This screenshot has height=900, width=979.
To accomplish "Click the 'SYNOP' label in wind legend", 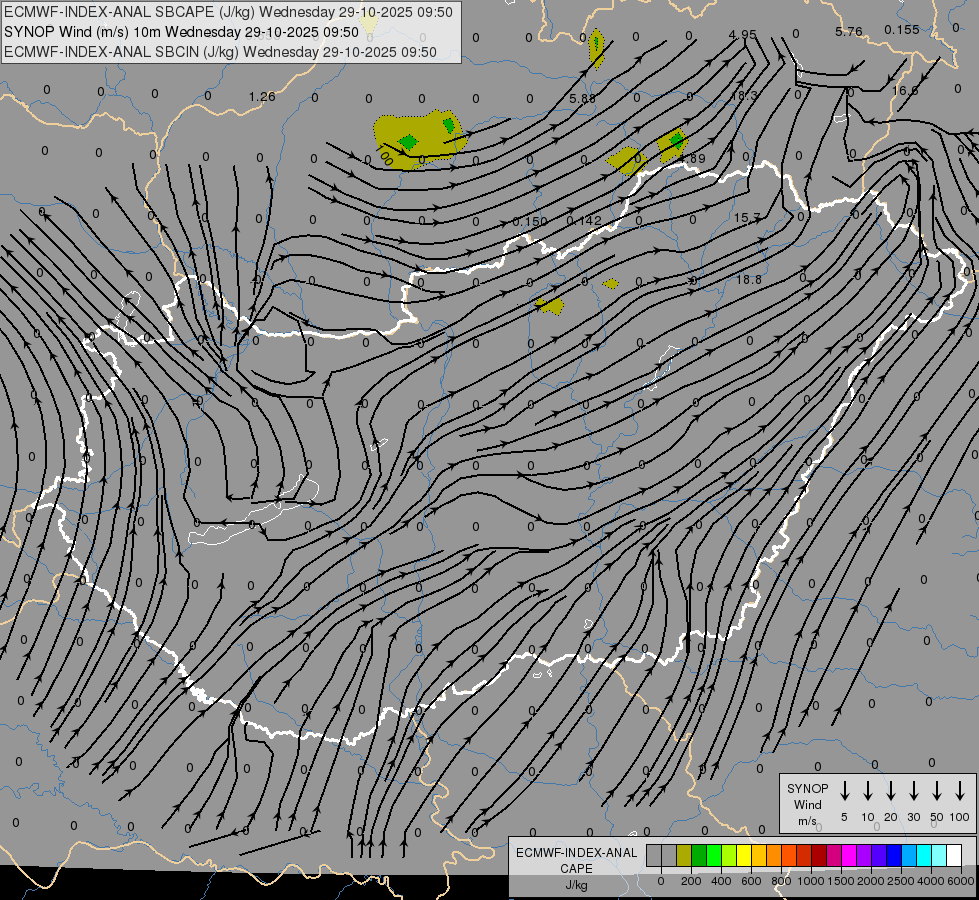I will point(807,788).
